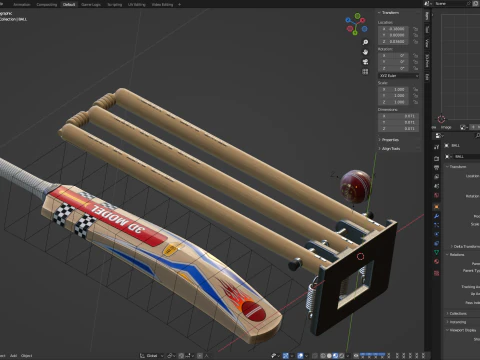
Task: Open the shading options dropdown arrow
Action: click(348, 356)
